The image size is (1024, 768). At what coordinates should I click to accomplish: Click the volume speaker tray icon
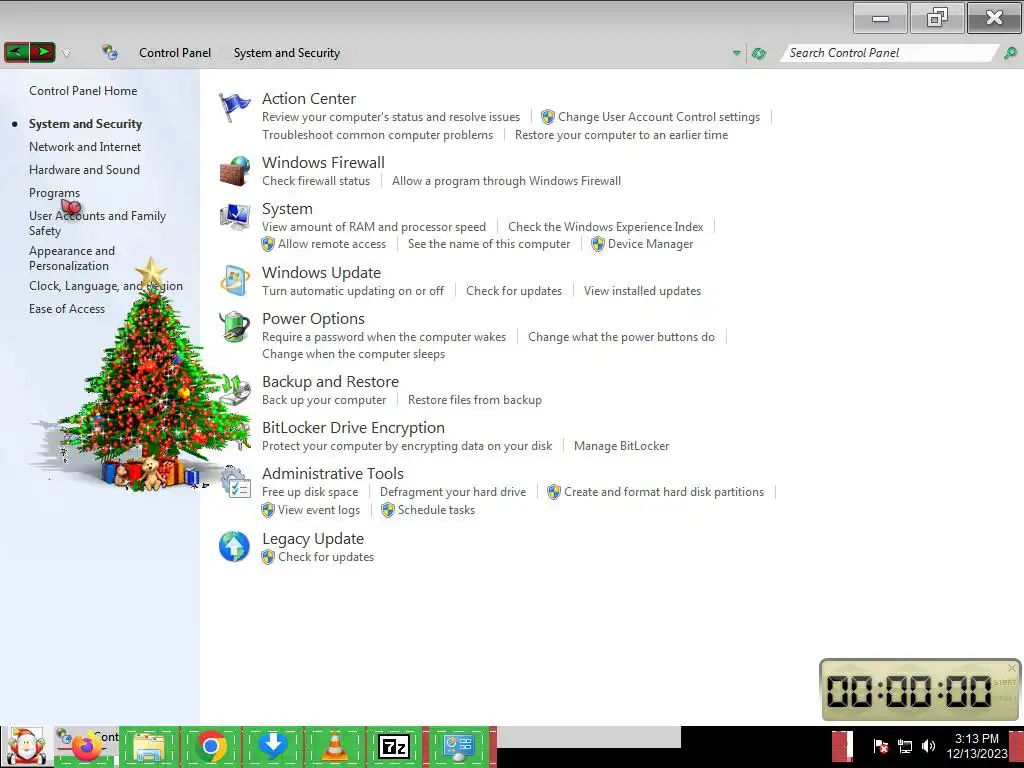click(929, 746)
